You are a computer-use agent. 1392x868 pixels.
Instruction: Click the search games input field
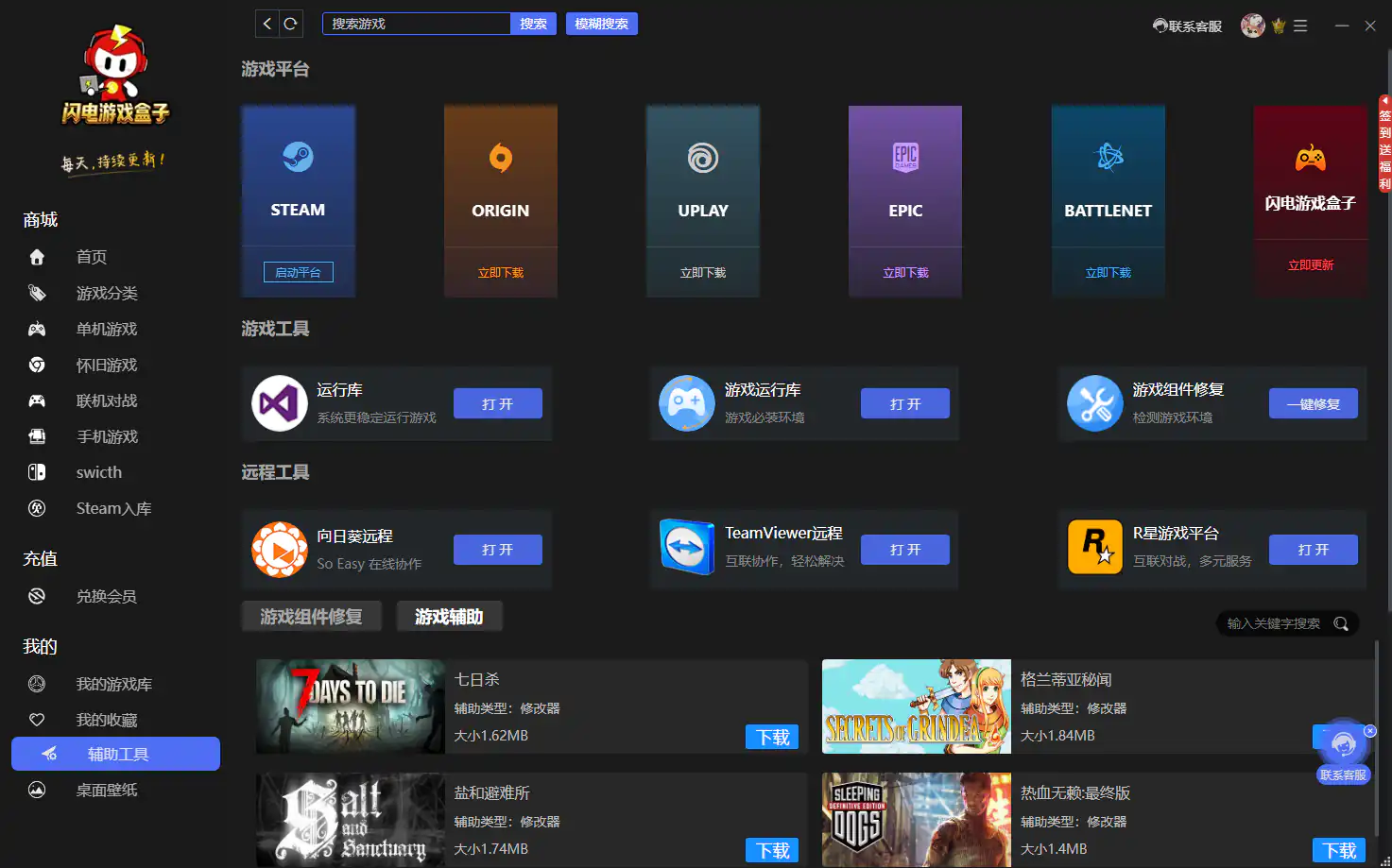pos(416,24)
